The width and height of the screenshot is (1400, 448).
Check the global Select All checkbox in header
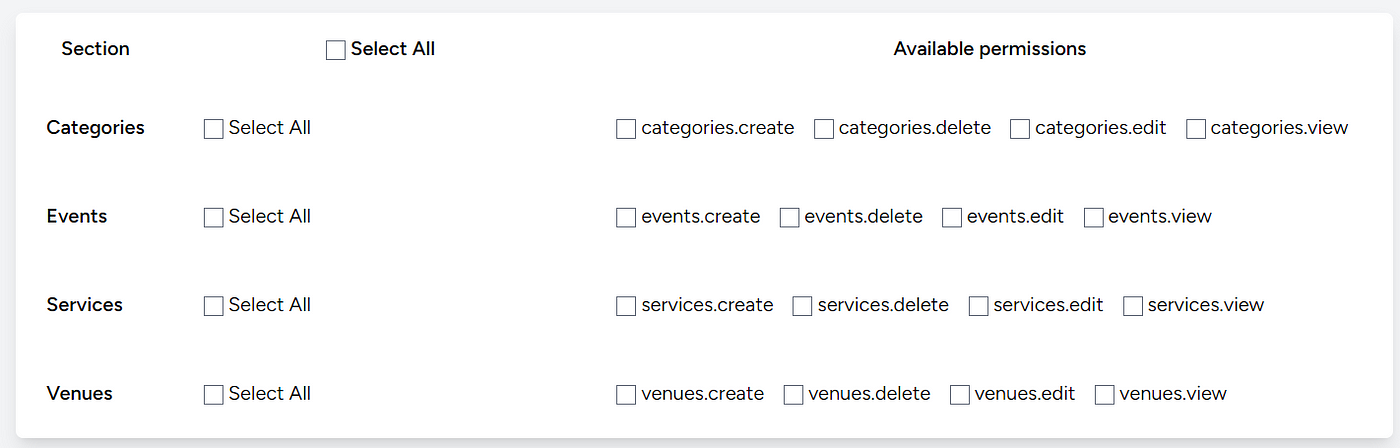point(336,50)
